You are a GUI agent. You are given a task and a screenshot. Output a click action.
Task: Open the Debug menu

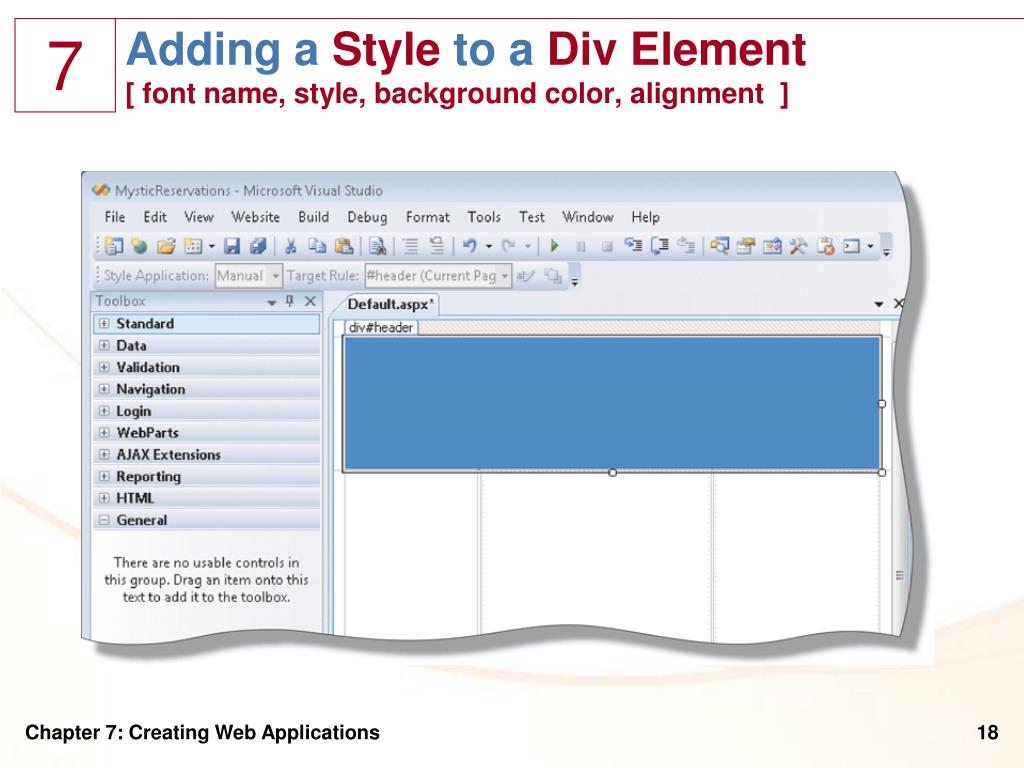367,217
